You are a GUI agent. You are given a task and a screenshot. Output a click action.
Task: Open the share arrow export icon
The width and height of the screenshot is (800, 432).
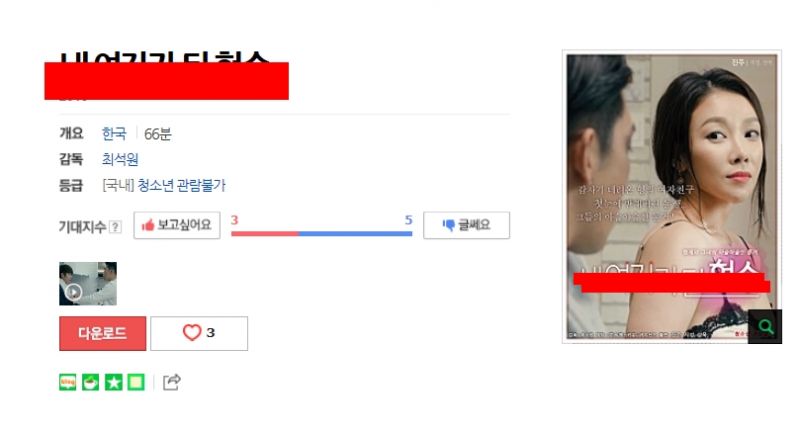tap(171, 382)
